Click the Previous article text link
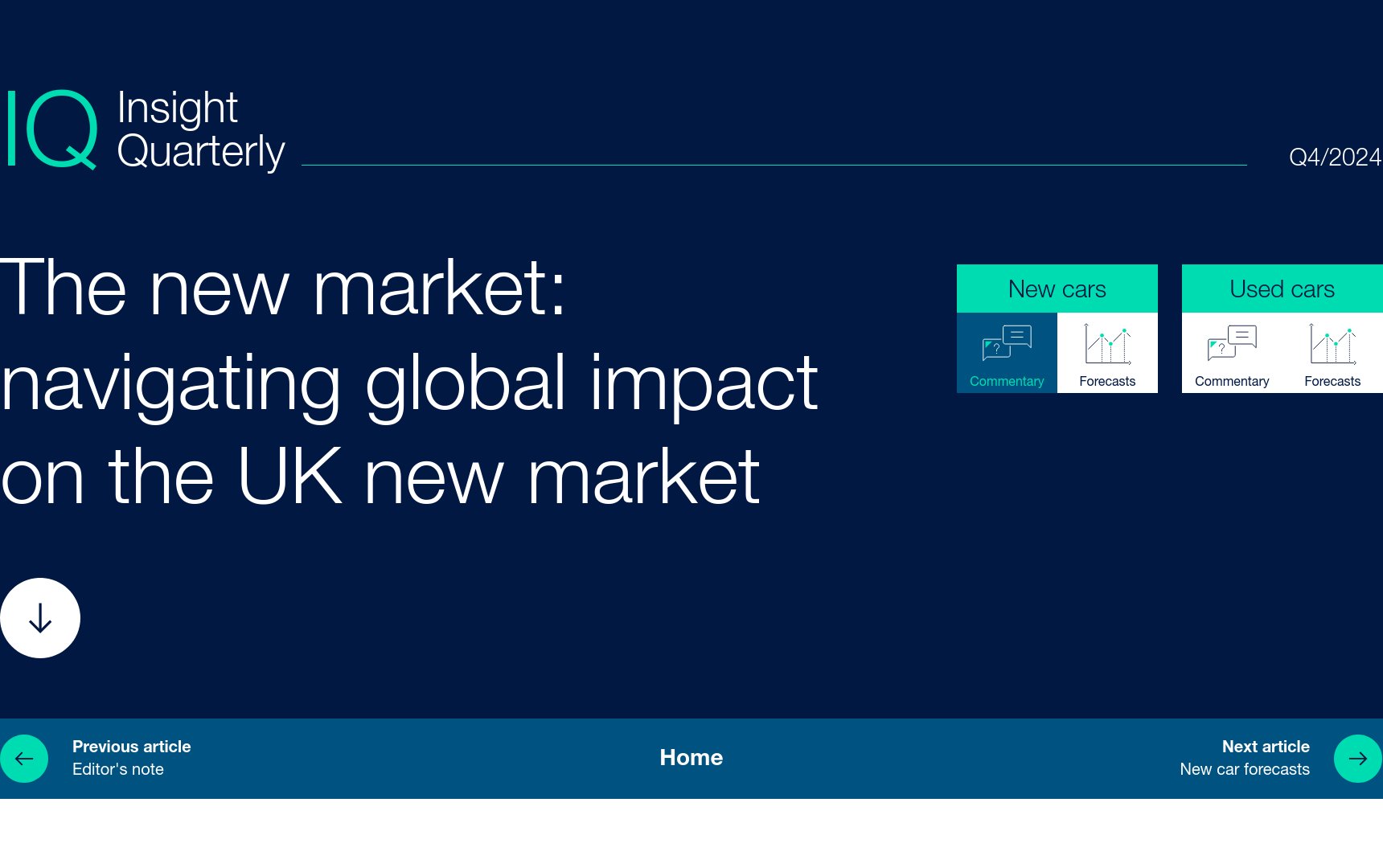Image resolution: width=1383 pixels, height=868 pixels. [131, 747]
